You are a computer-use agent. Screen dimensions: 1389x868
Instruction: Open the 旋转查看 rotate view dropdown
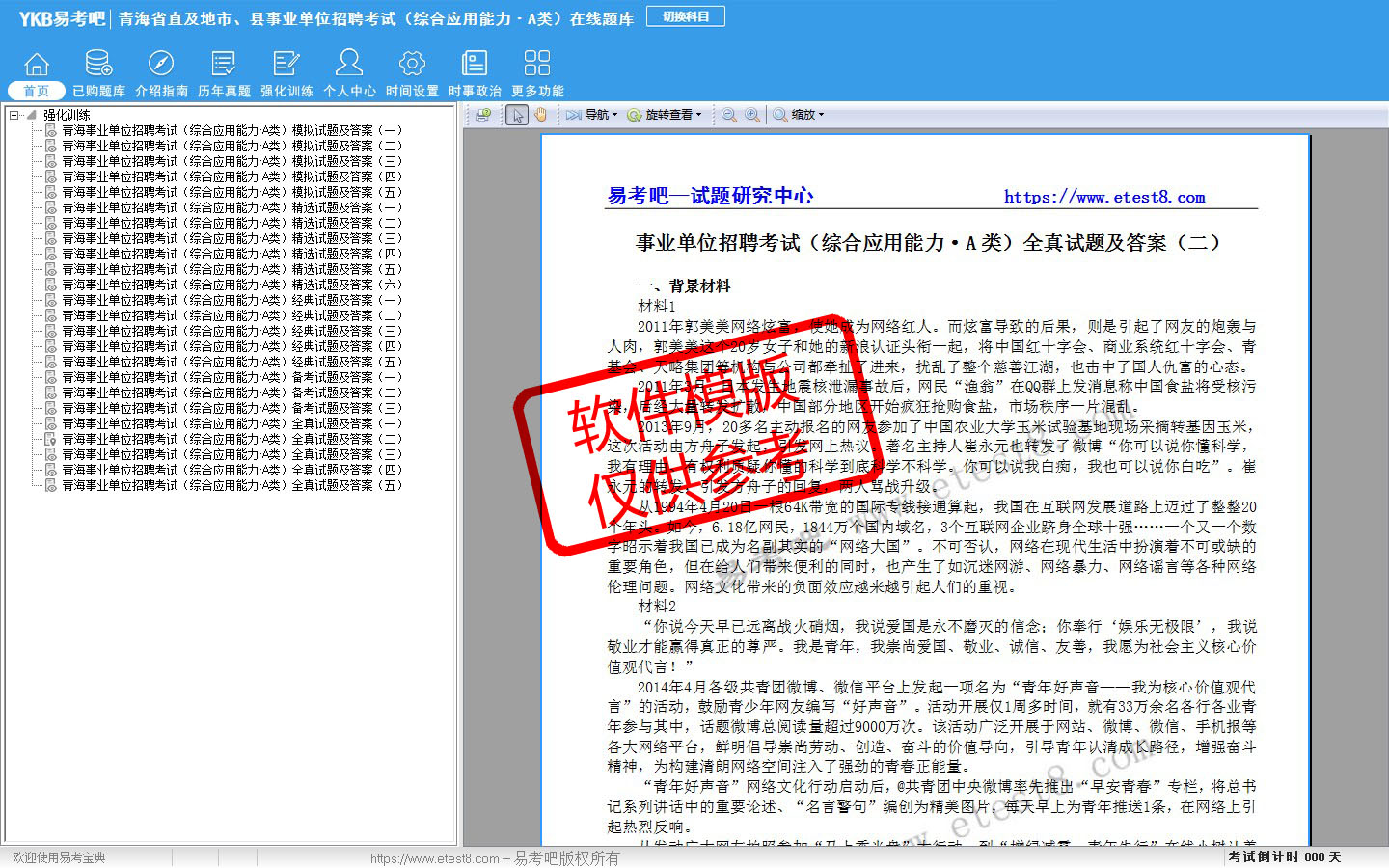tap(665, 115)
